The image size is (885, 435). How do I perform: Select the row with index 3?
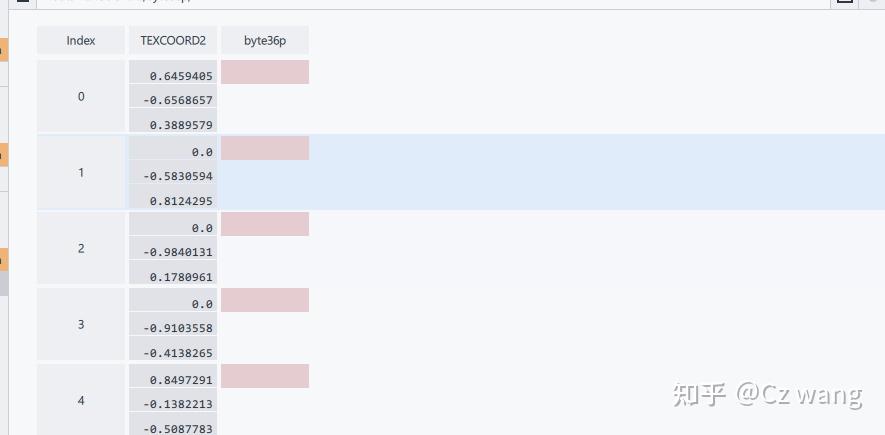click(x=81, y=325)
